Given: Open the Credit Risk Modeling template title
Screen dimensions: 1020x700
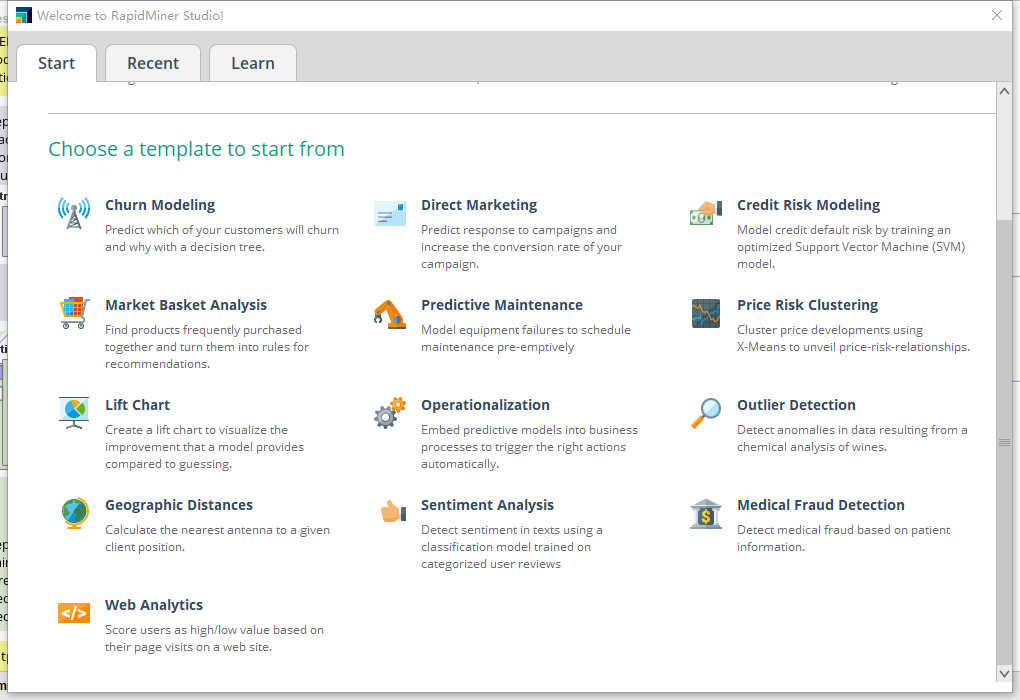Looking at the screenshot, I should 809,205.
